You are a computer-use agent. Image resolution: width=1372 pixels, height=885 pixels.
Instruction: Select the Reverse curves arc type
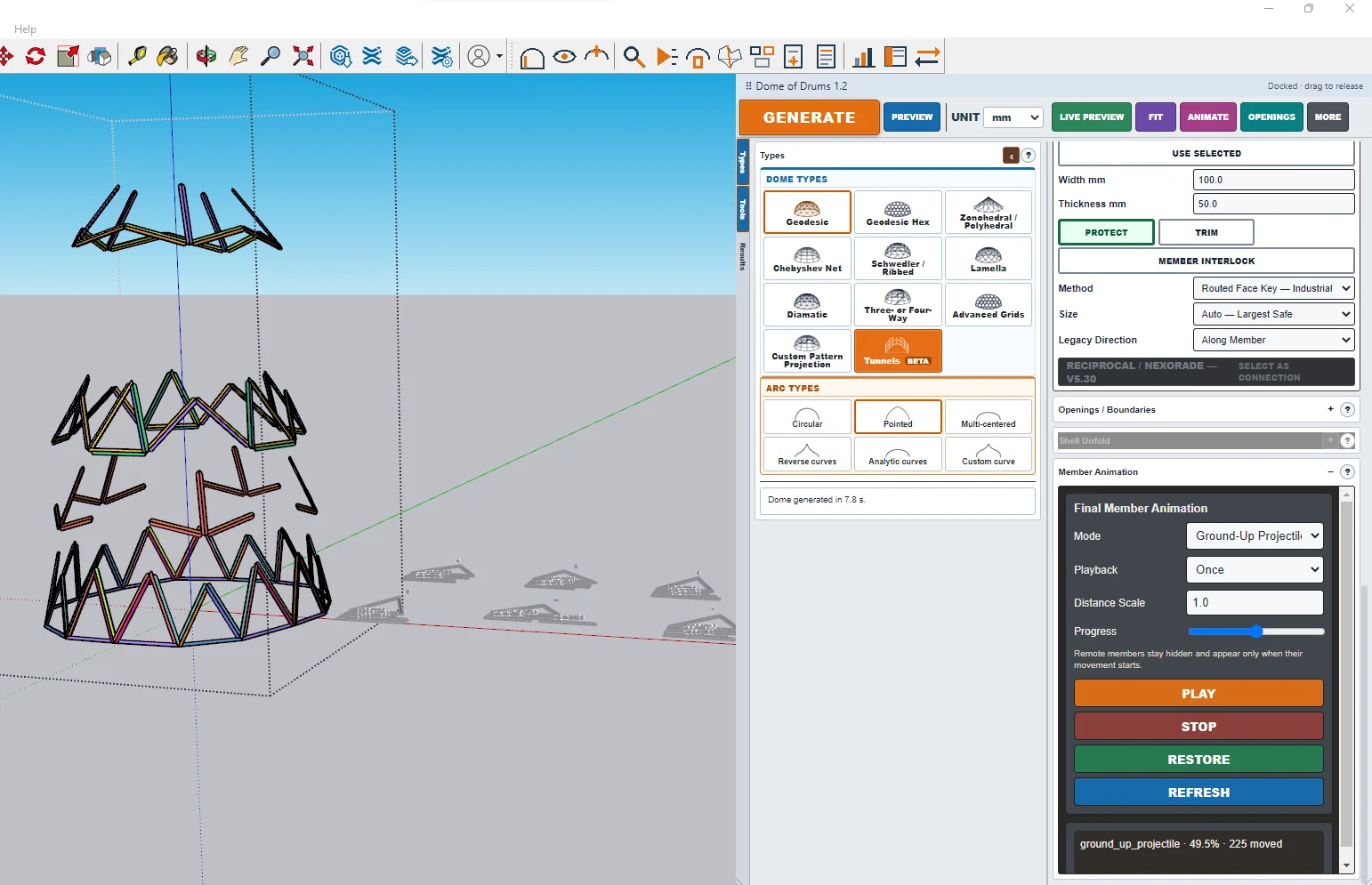point(807,454)
